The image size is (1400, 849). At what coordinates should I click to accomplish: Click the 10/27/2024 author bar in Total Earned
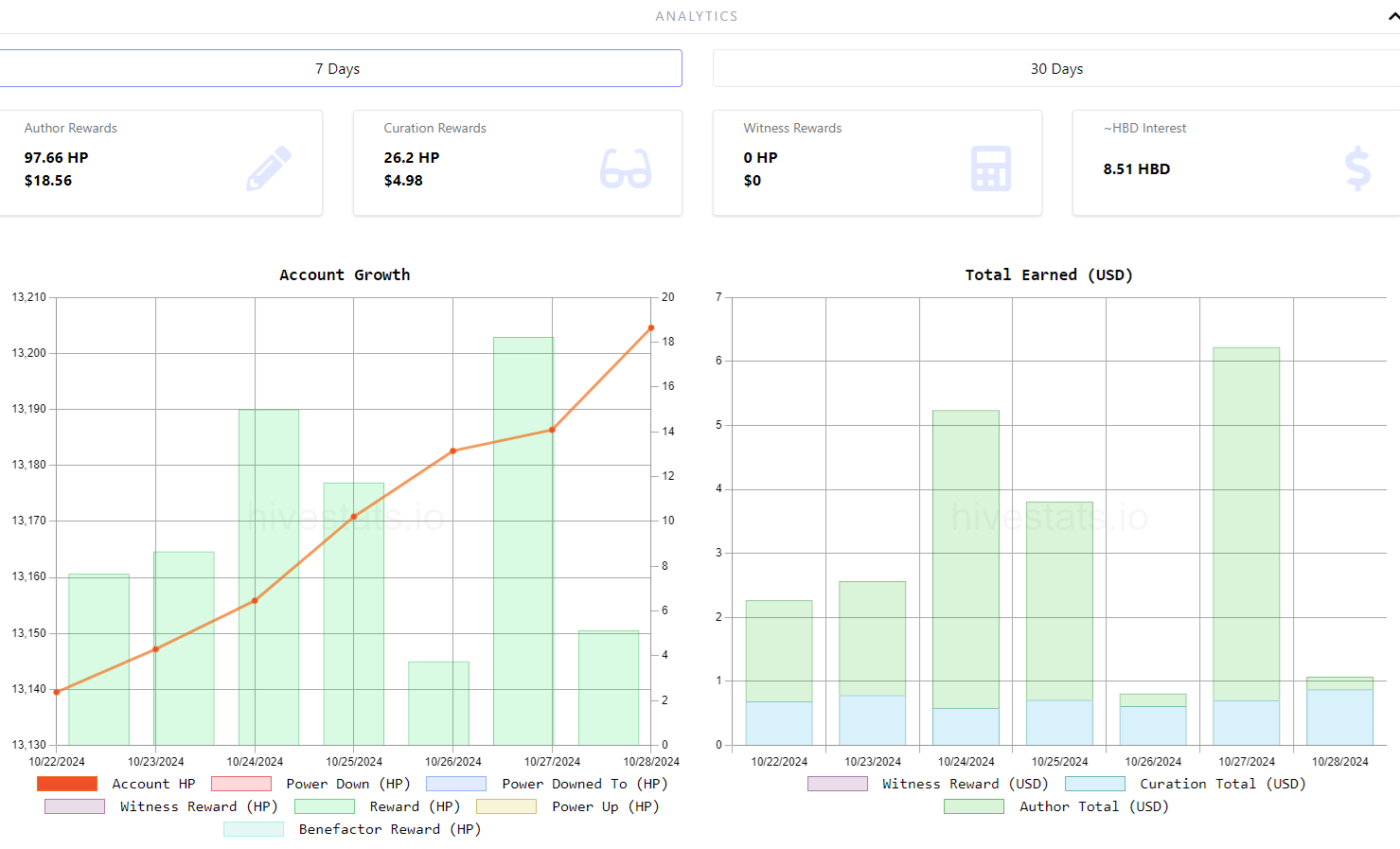click(1246, 523)
